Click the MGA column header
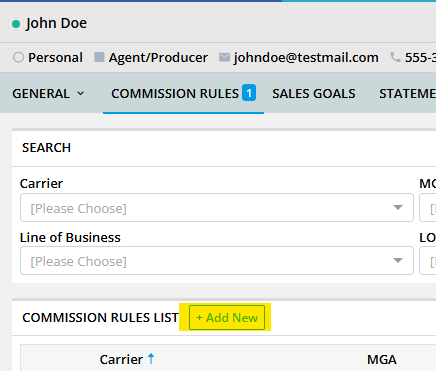The width and height of the screenshot is (436, 371). (382, 359)
